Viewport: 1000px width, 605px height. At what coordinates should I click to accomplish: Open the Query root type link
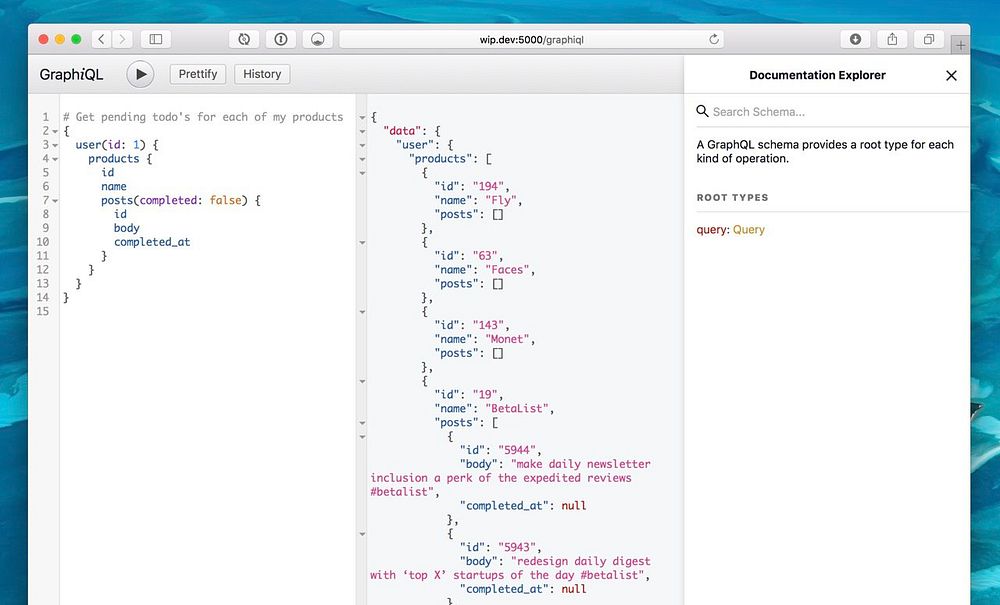(749, 230)
